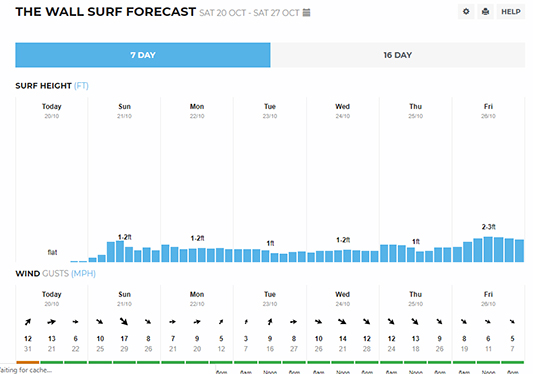This screenshot has width=533, height=374.
Task: Click the Sunday 1-2ft peak bar
Action: [120, 251]
